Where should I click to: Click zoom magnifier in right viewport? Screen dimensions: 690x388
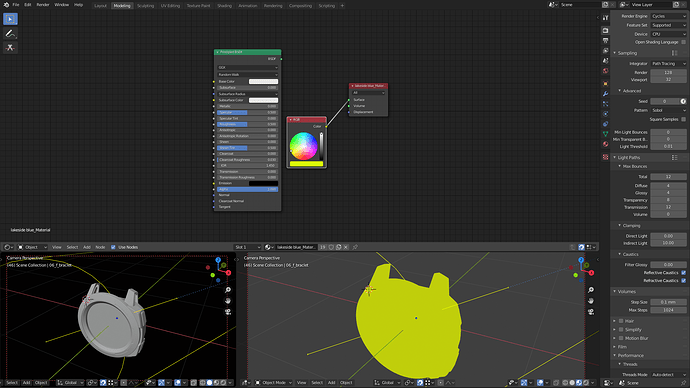(591, 290)
